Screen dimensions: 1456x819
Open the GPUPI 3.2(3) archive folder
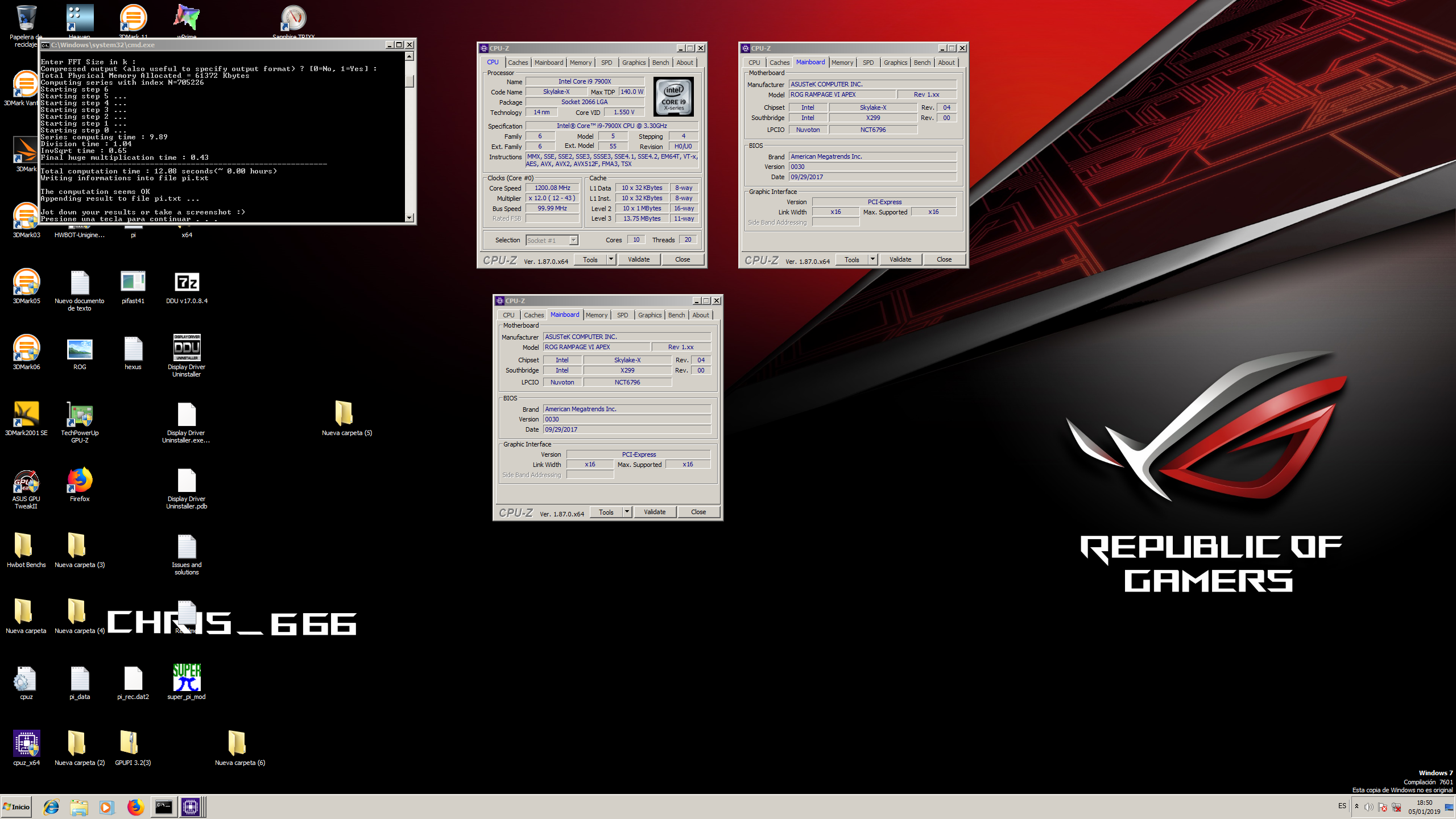coord(133,748)
